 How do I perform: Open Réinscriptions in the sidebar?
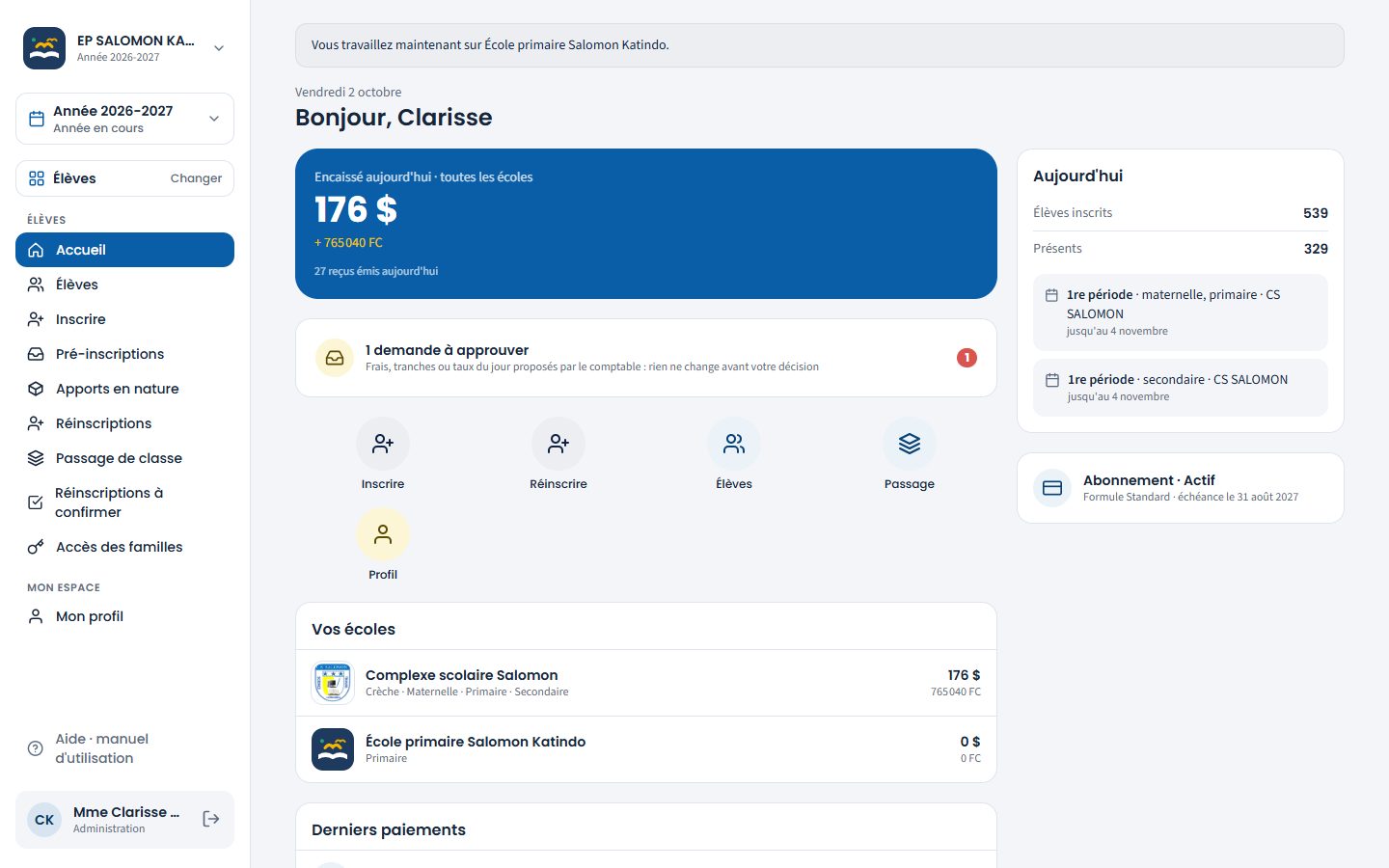[124, 423]
